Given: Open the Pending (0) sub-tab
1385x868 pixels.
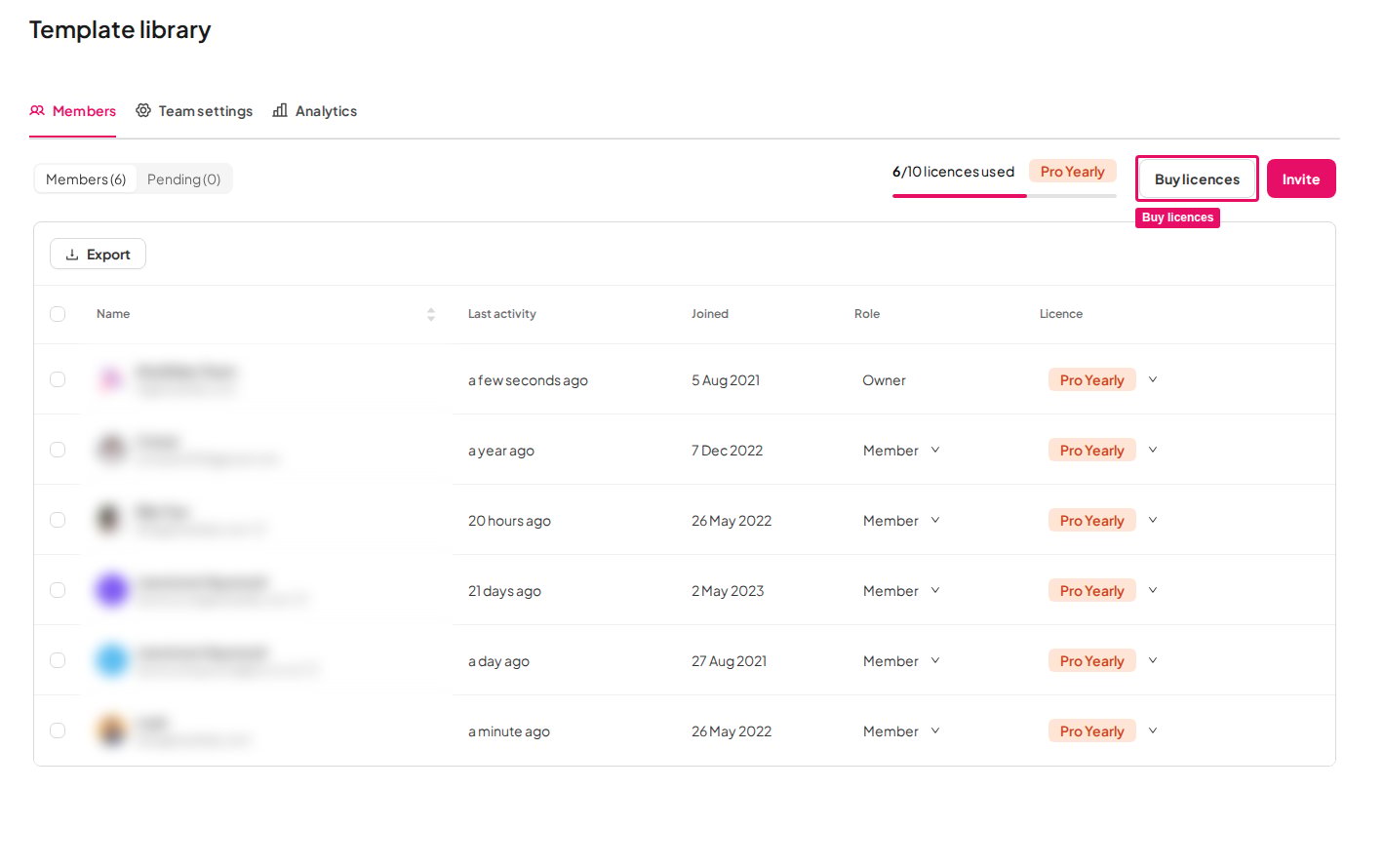Looking at the screenshot, I should (183, 179).
